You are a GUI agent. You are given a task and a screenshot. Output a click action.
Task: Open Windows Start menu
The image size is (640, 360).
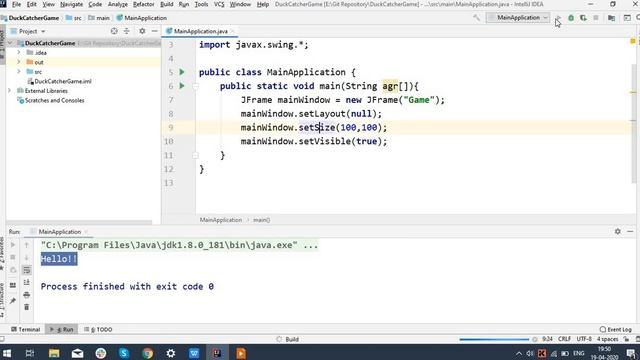[x=7, y=353]
